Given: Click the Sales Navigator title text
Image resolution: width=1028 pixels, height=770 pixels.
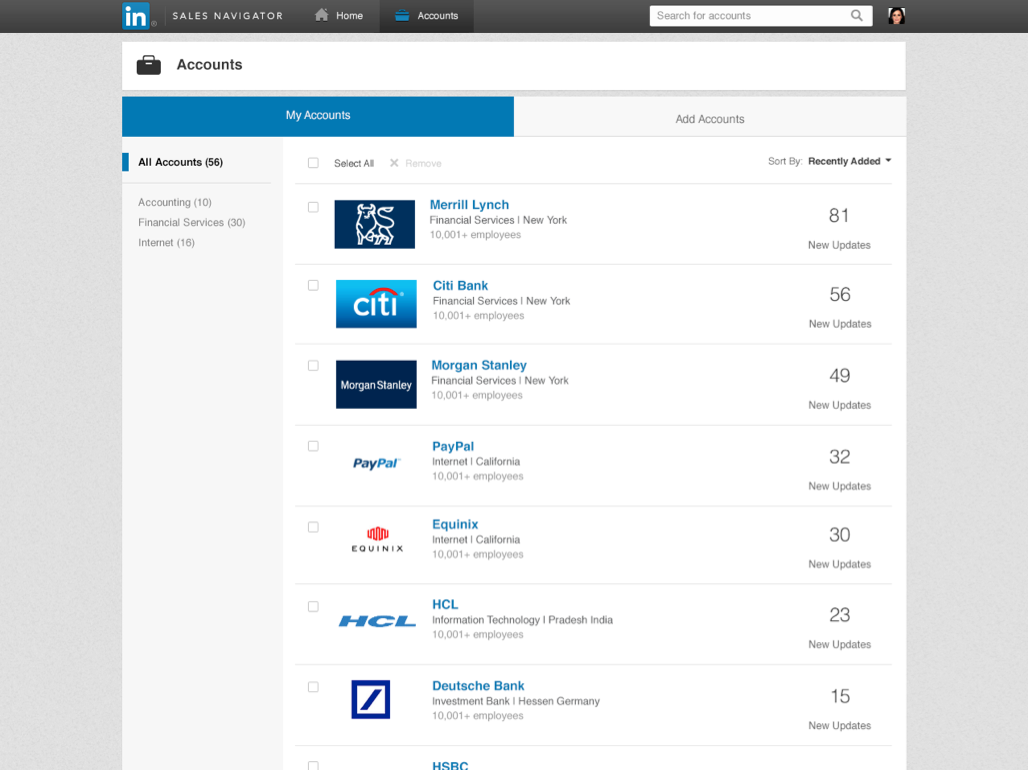Looking at the screenshot, I should coord(227,16).
